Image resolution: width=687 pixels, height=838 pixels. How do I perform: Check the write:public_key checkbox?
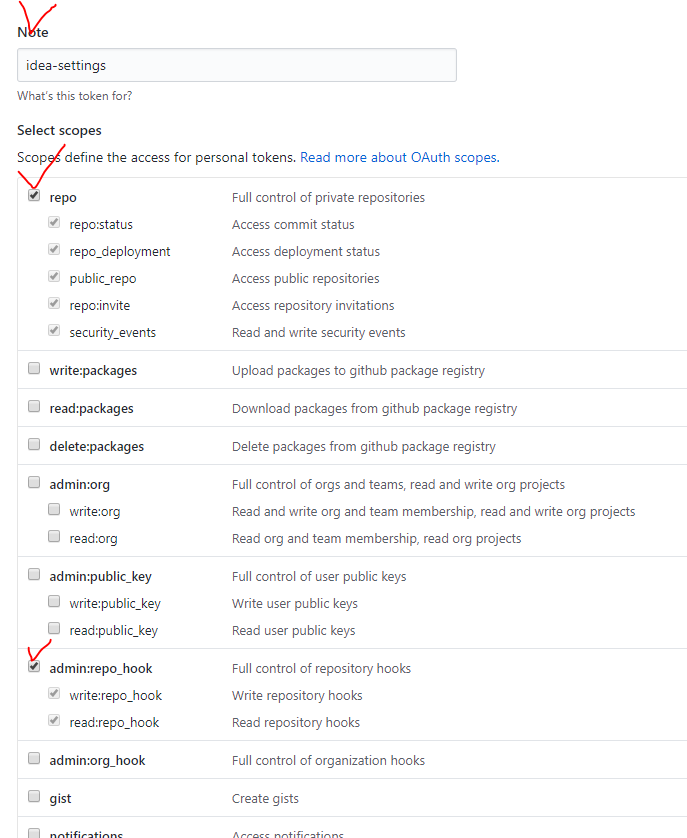tap(54, 601)
